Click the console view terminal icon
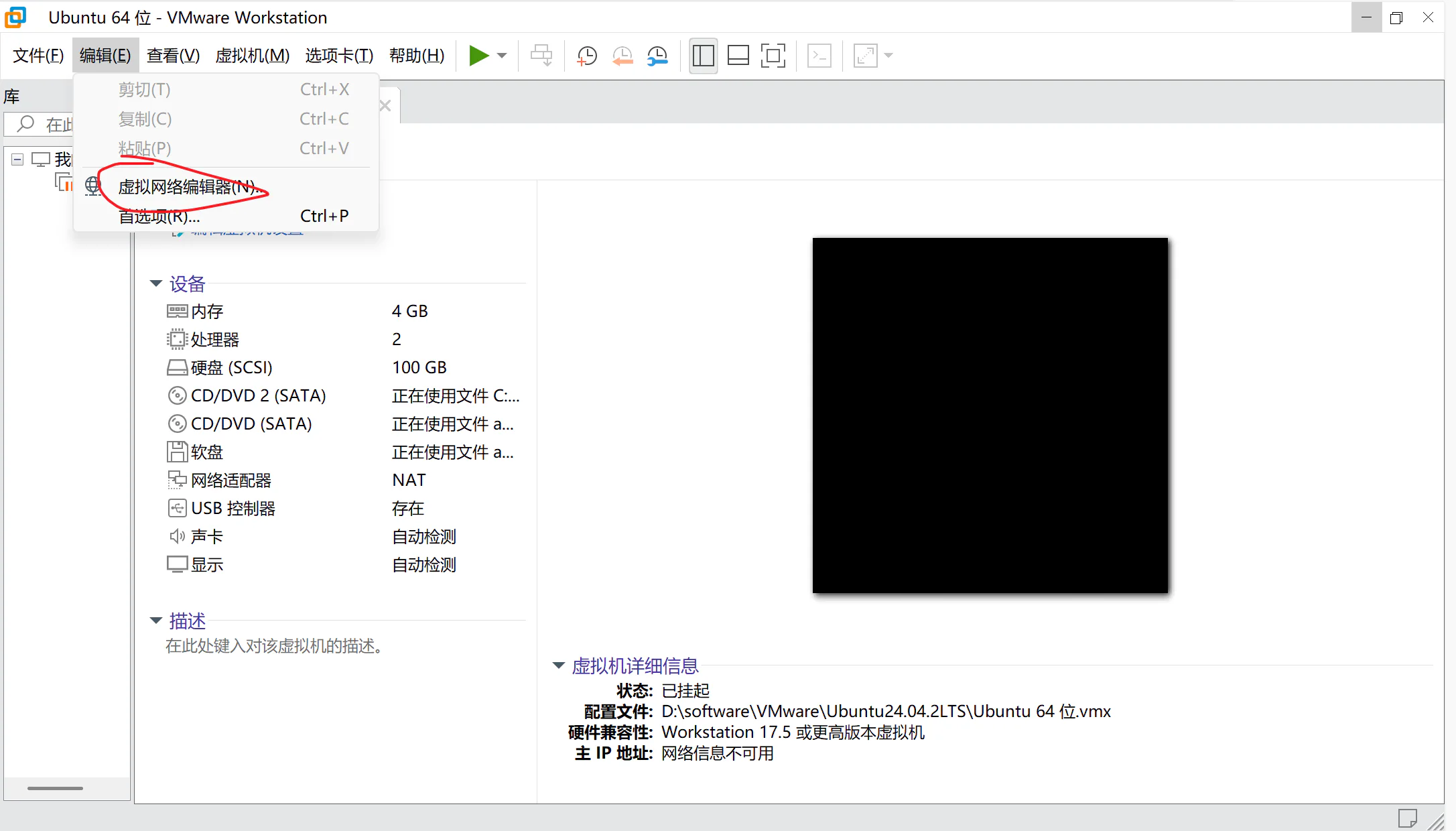 [x=819, y=56]
